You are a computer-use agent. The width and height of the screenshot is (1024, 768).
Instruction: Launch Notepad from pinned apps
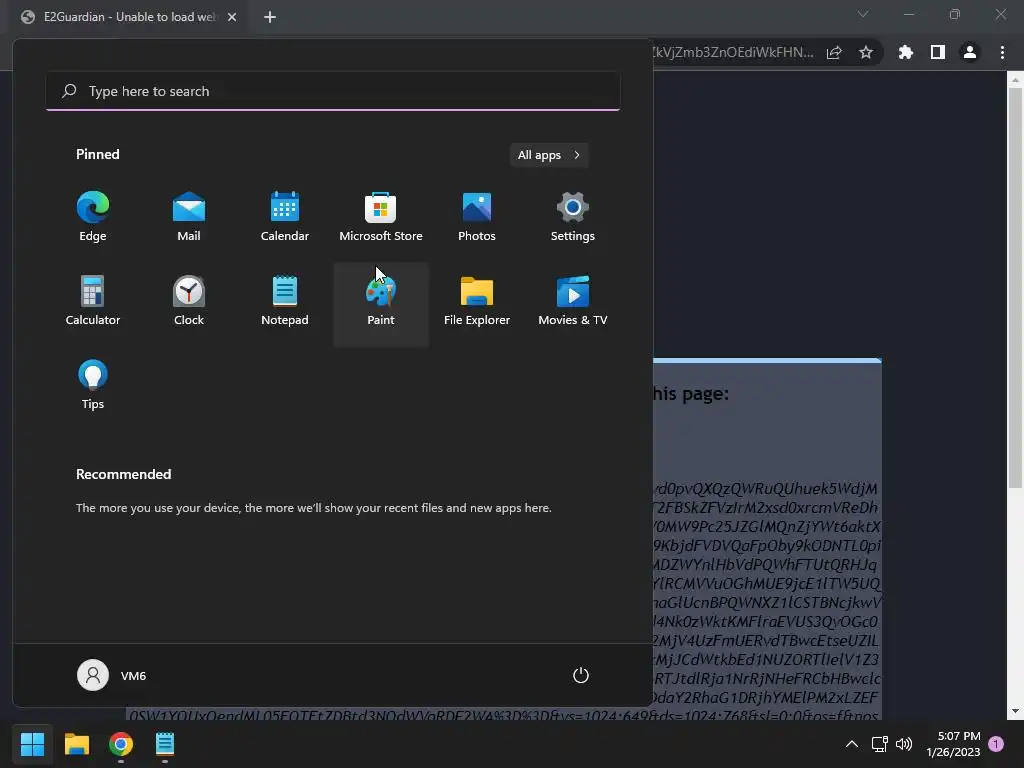point(285,302)
